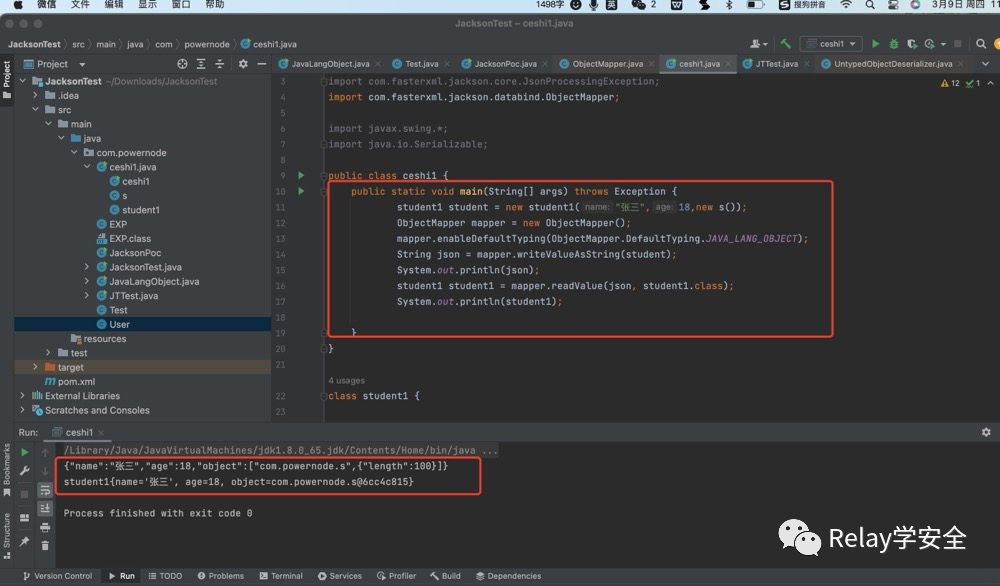The image size is (1000, 586).
Task: Click the stop icon in Run panel
Action: point(24,494)
